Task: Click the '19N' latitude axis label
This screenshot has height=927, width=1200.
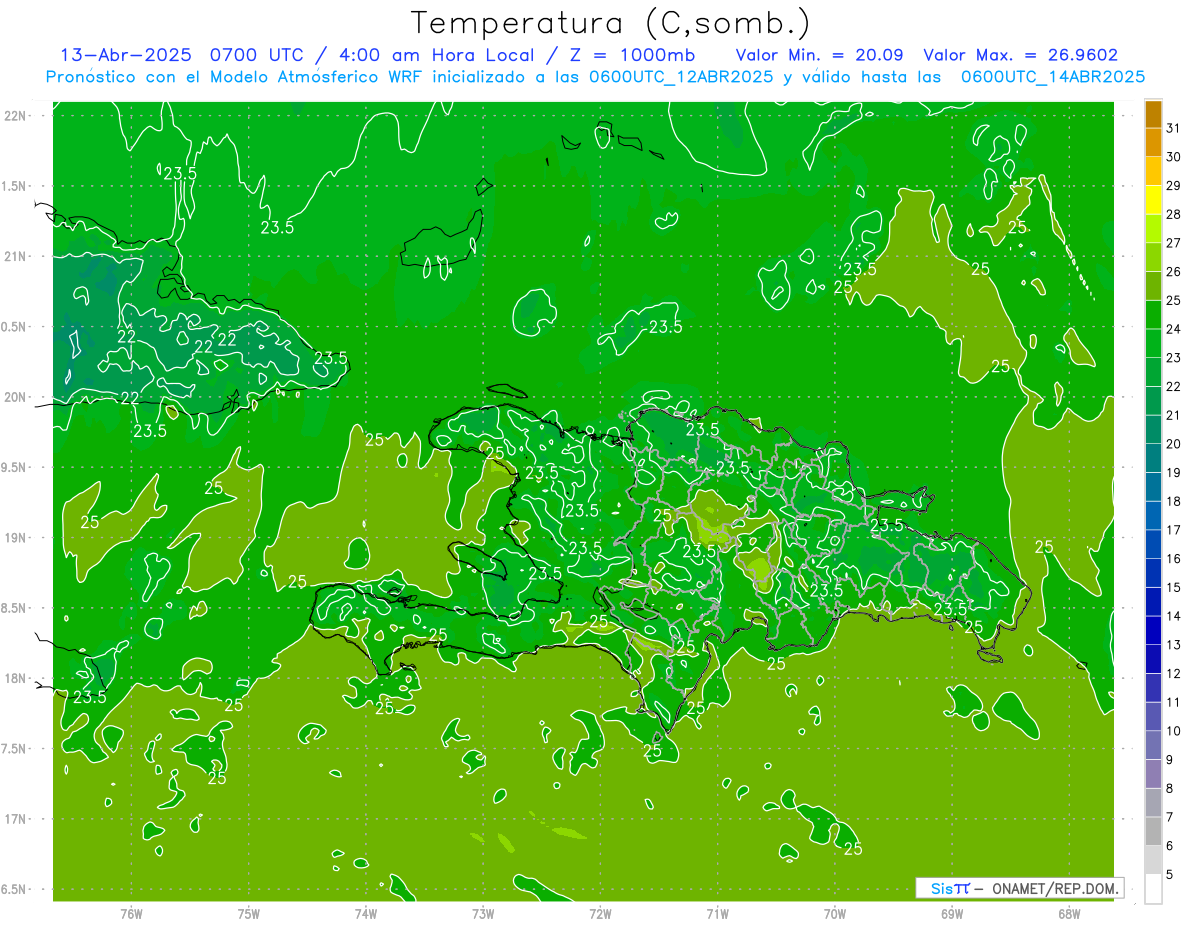Action: coord(16,537)
